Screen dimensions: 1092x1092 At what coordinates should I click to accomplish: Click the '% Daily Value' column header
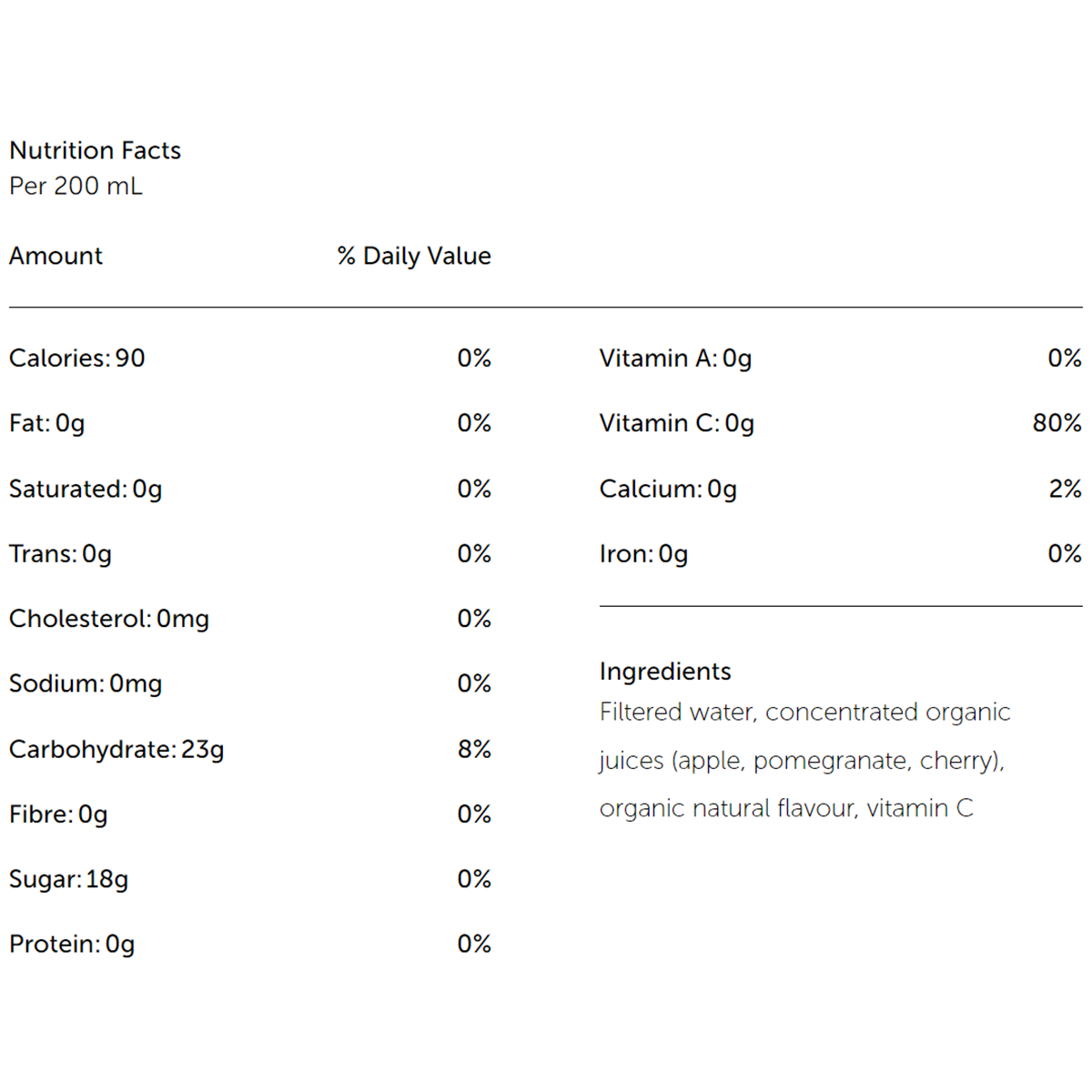(414, 256)
